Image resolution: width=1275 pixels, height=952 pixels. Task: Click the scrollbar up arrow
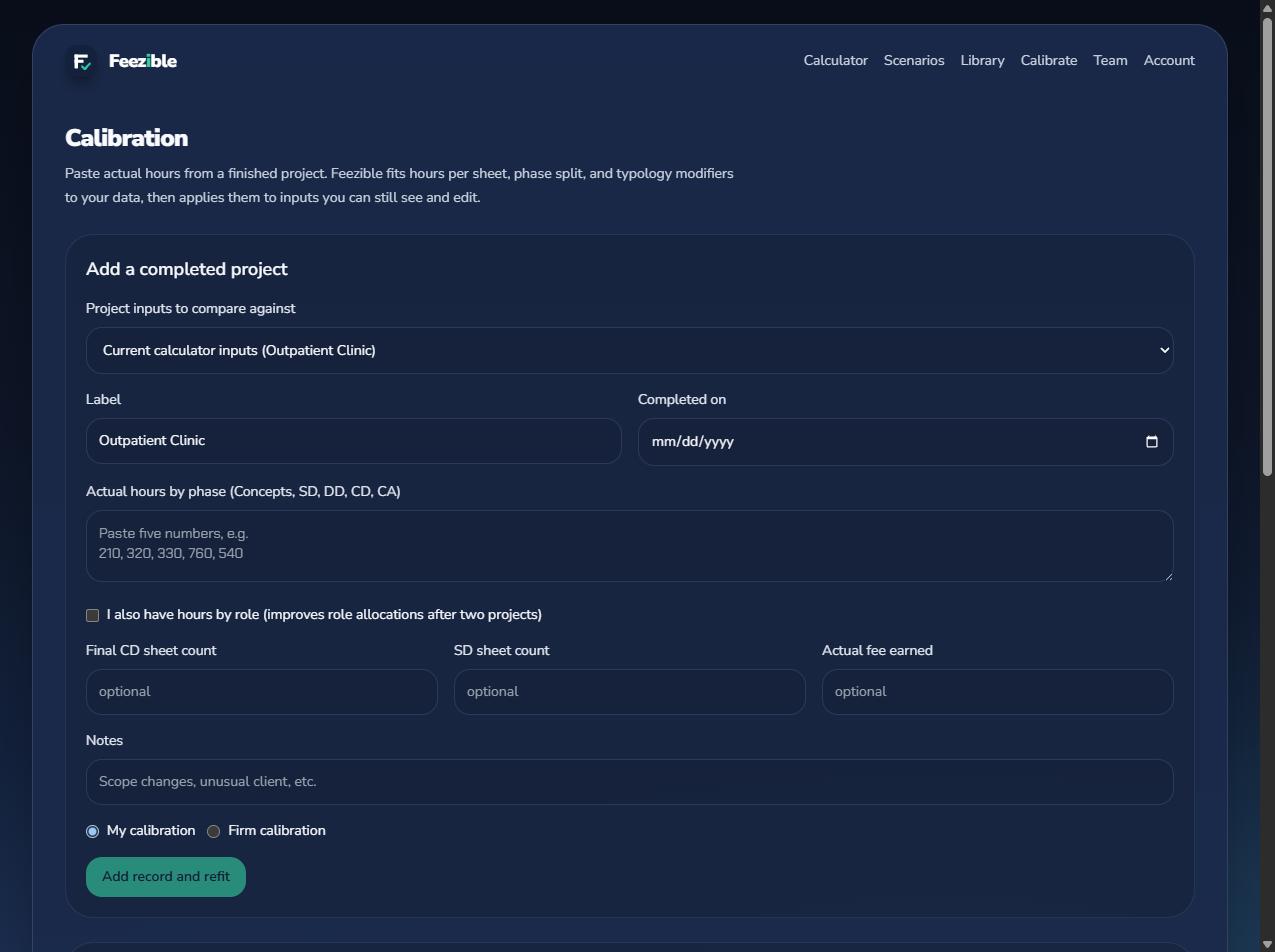click(1267, 7)
